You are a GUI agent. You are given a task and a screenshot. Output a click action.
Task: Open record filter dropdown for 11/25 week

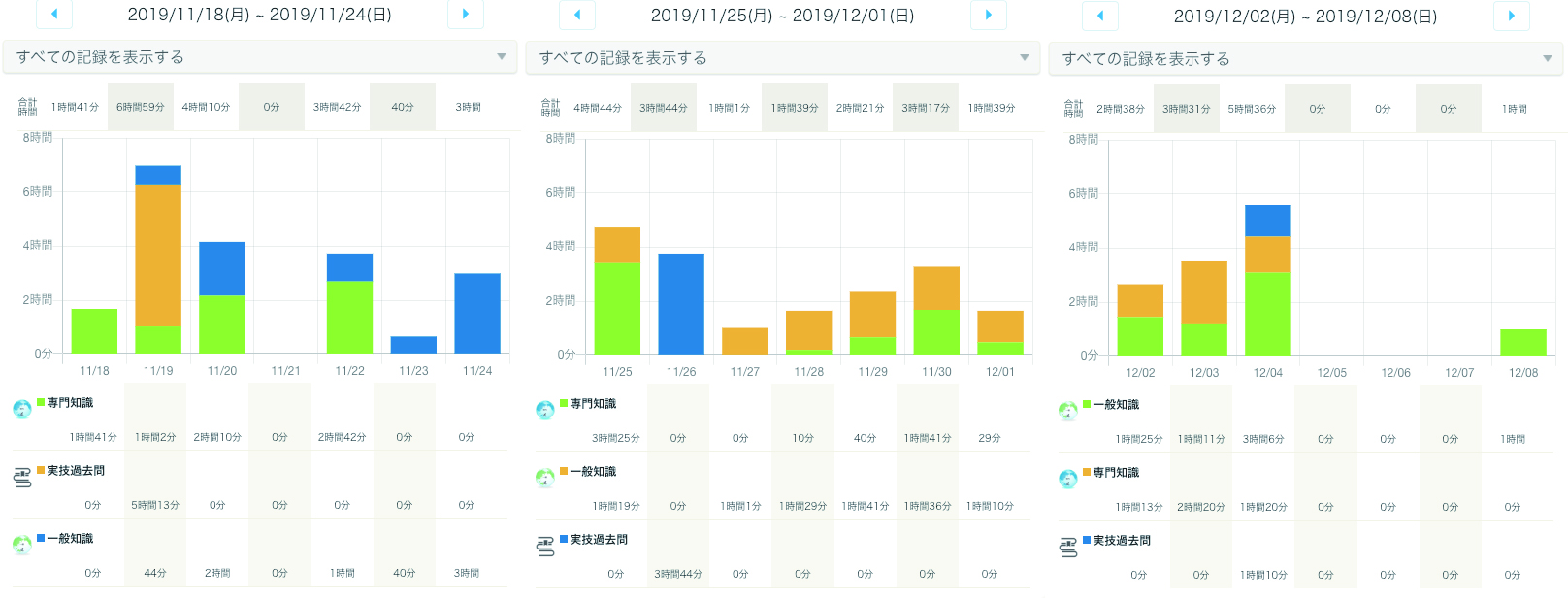click(783, 58)
